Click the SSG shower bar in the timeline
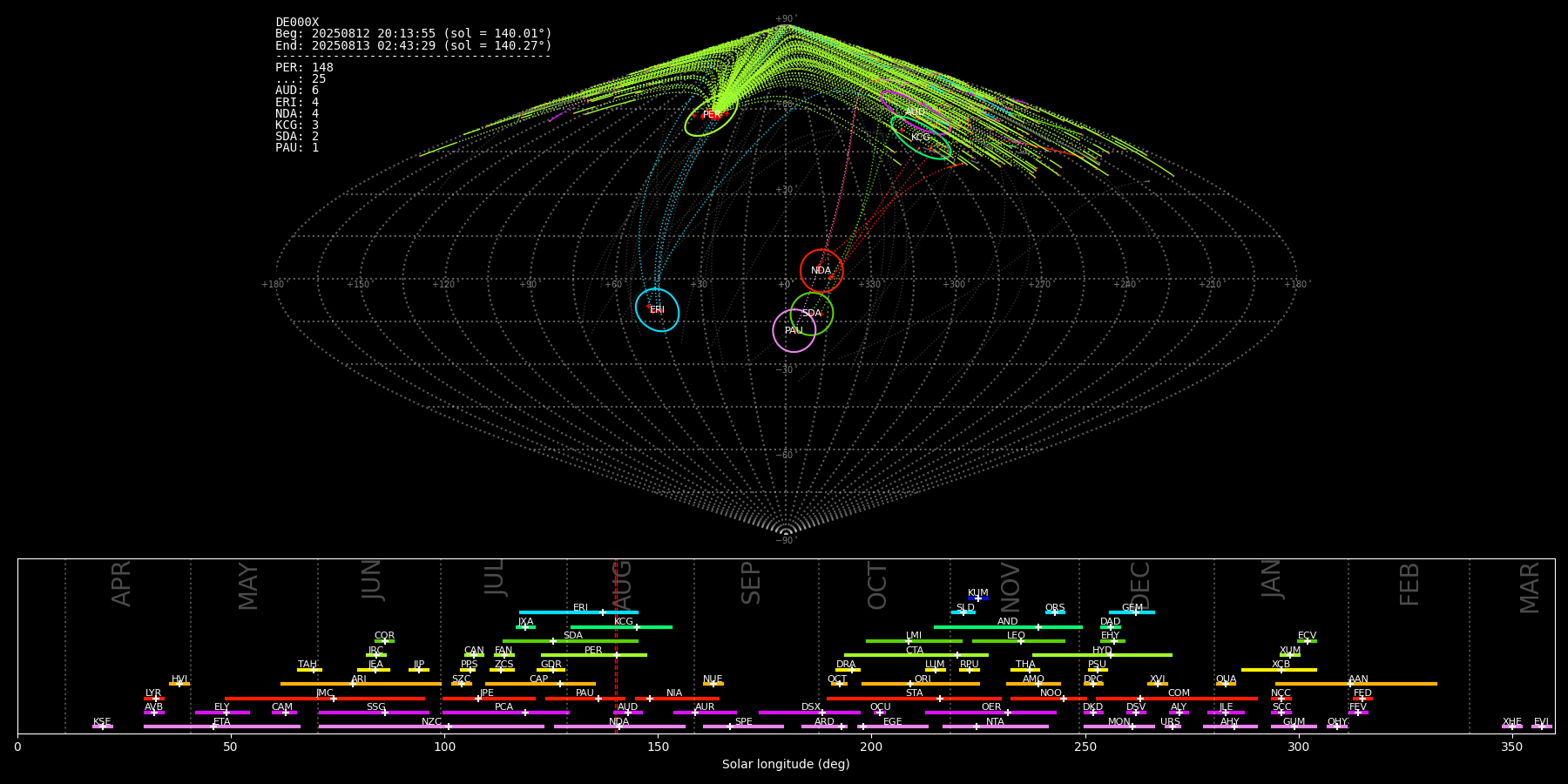 374,713
